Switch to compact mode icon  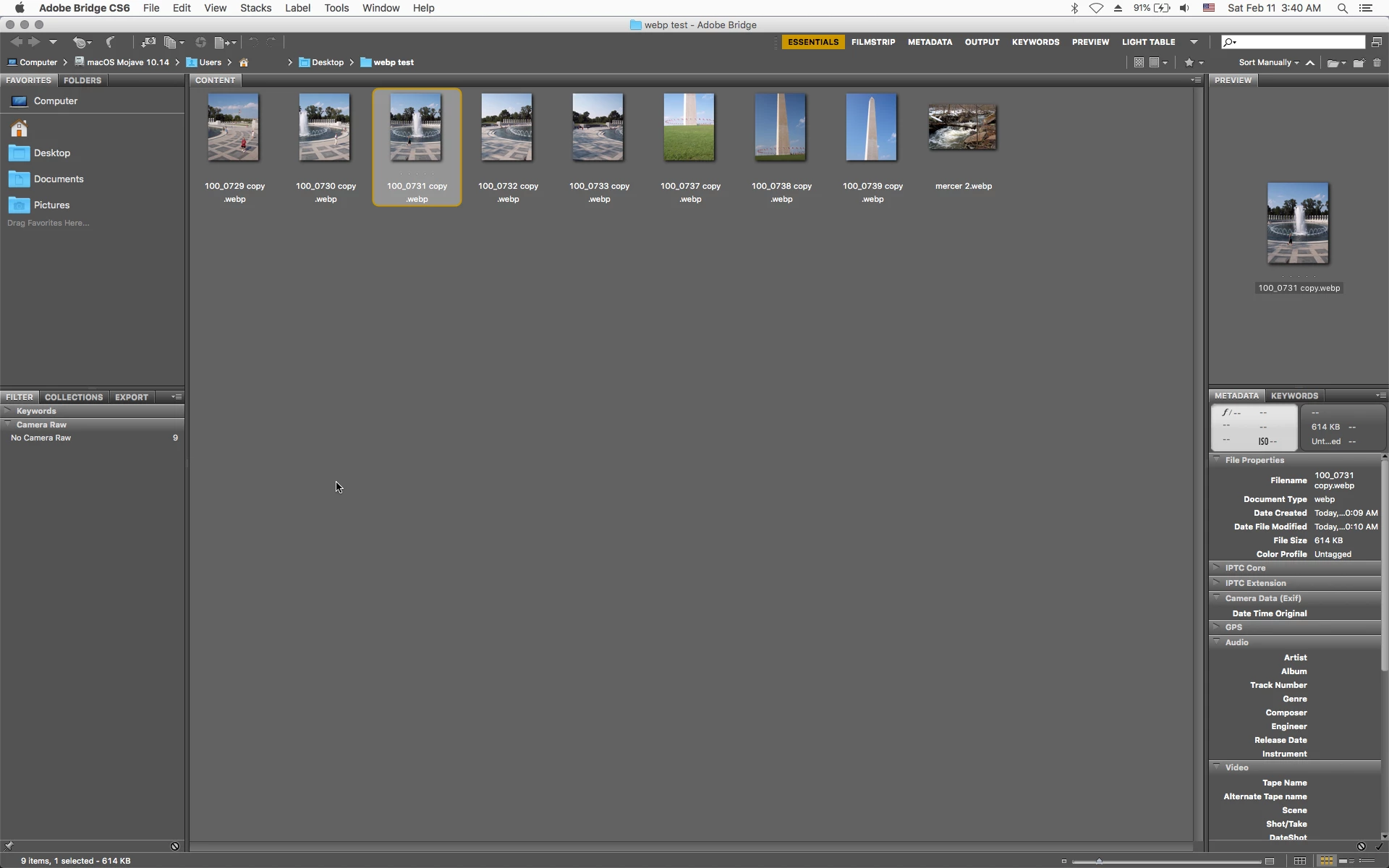1377,42
